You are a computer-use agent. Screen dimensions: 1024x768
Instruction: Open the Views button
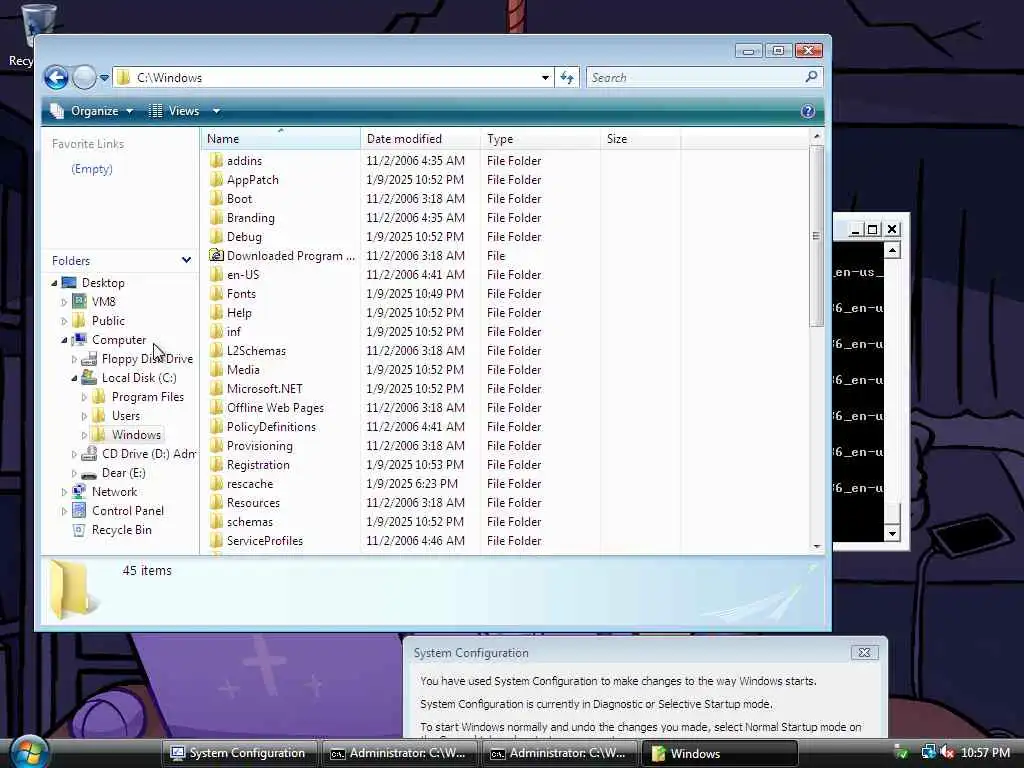[x=174, y=111]
